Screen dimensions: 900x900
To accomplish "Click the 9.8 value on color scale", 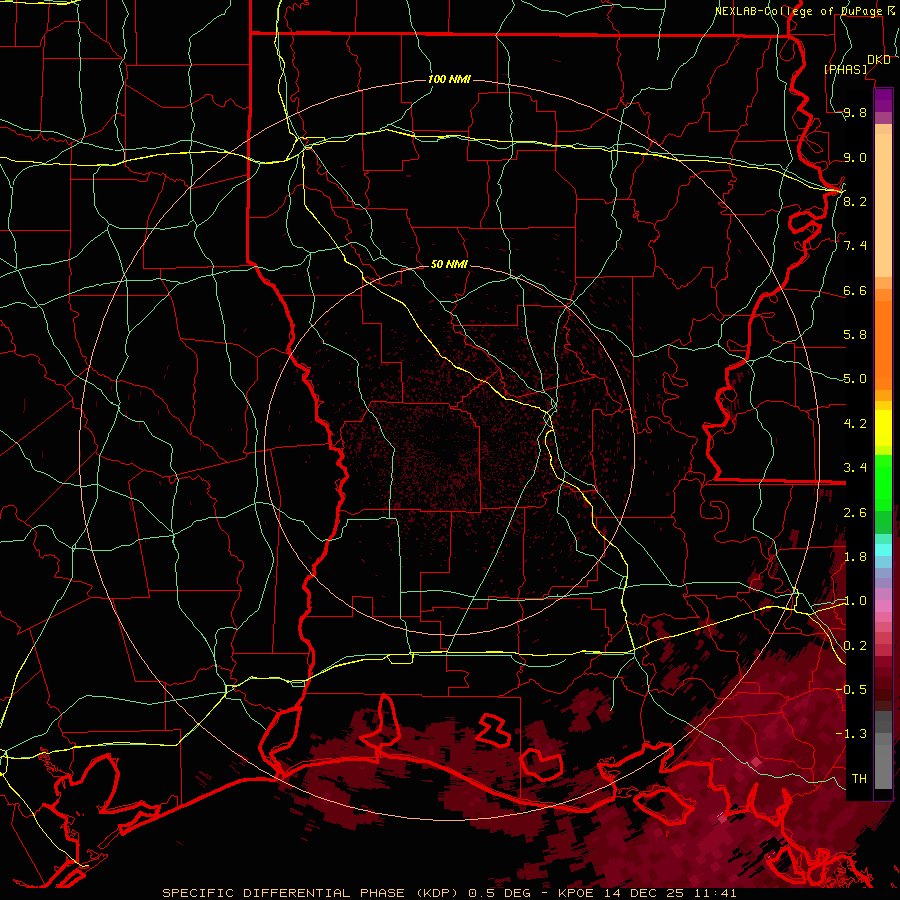I will (x=855, y=112).
